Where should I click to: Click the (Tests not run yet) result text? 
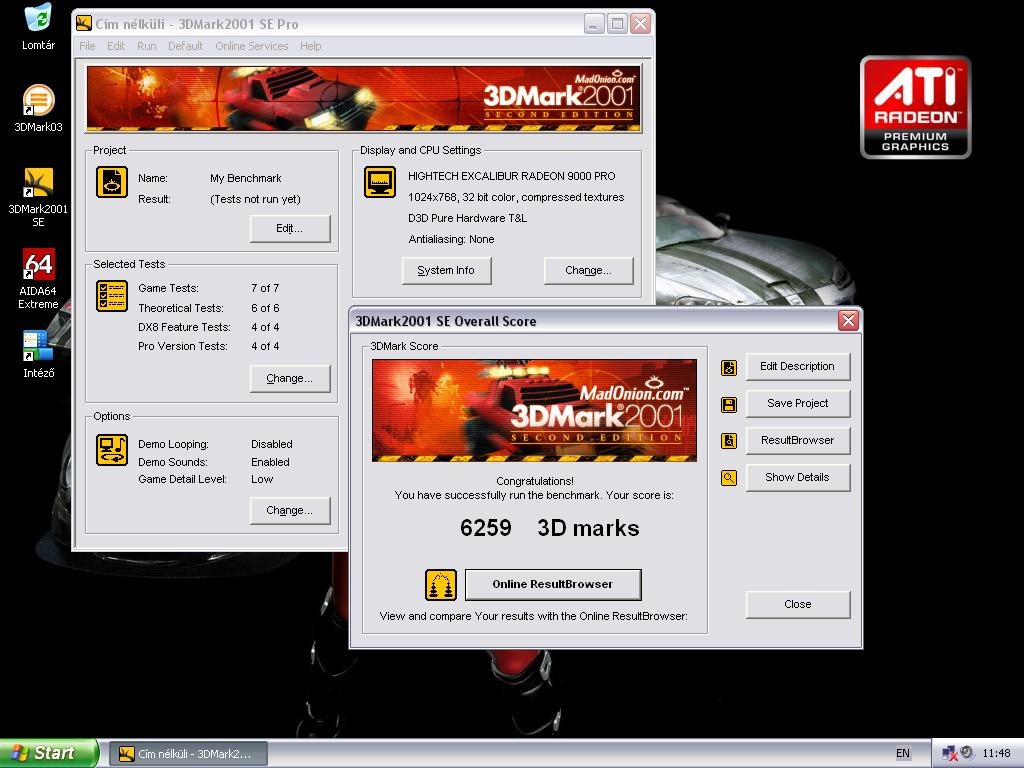(x=255, y=199)
